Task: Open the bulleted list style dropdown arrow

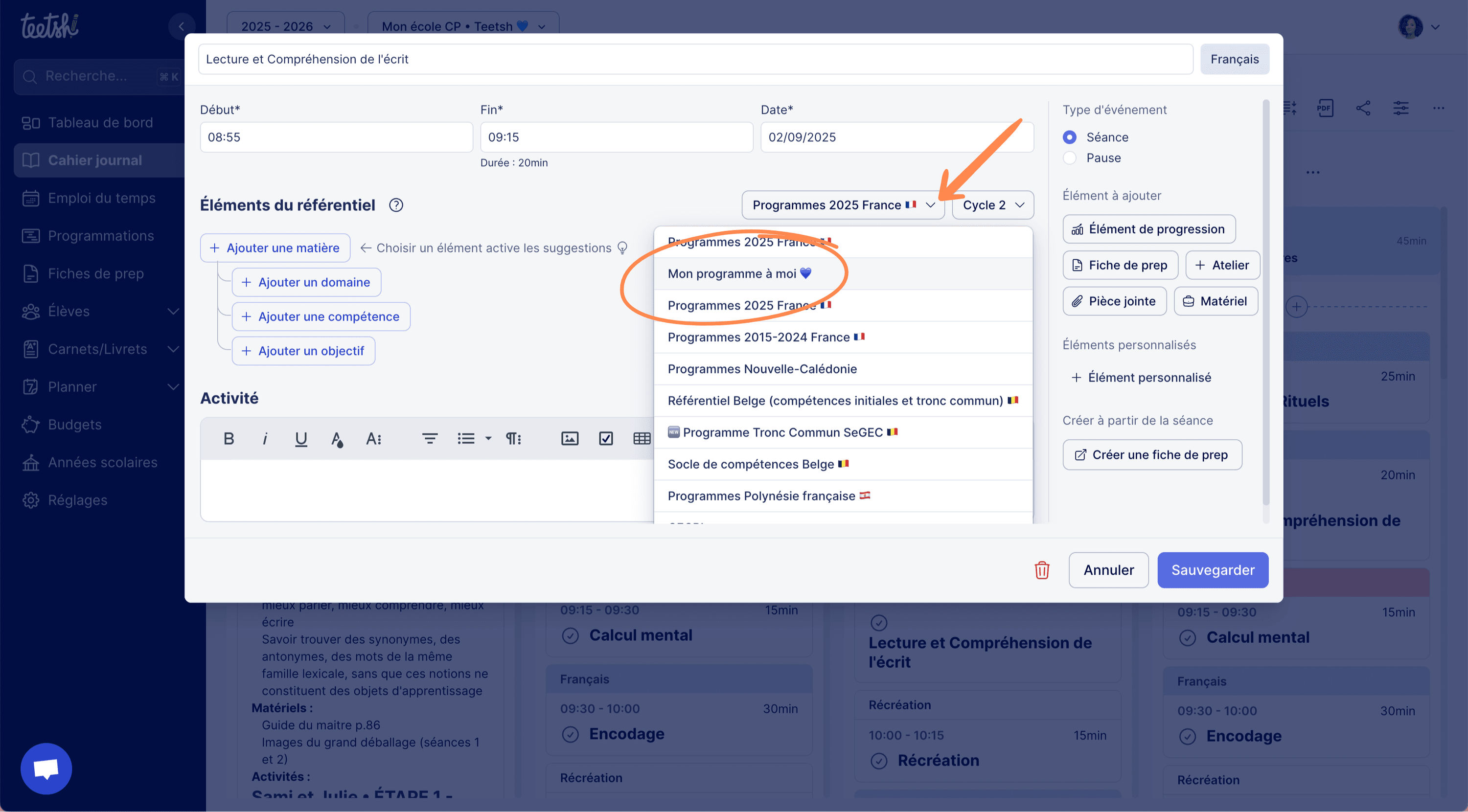Action: (488, 438)
